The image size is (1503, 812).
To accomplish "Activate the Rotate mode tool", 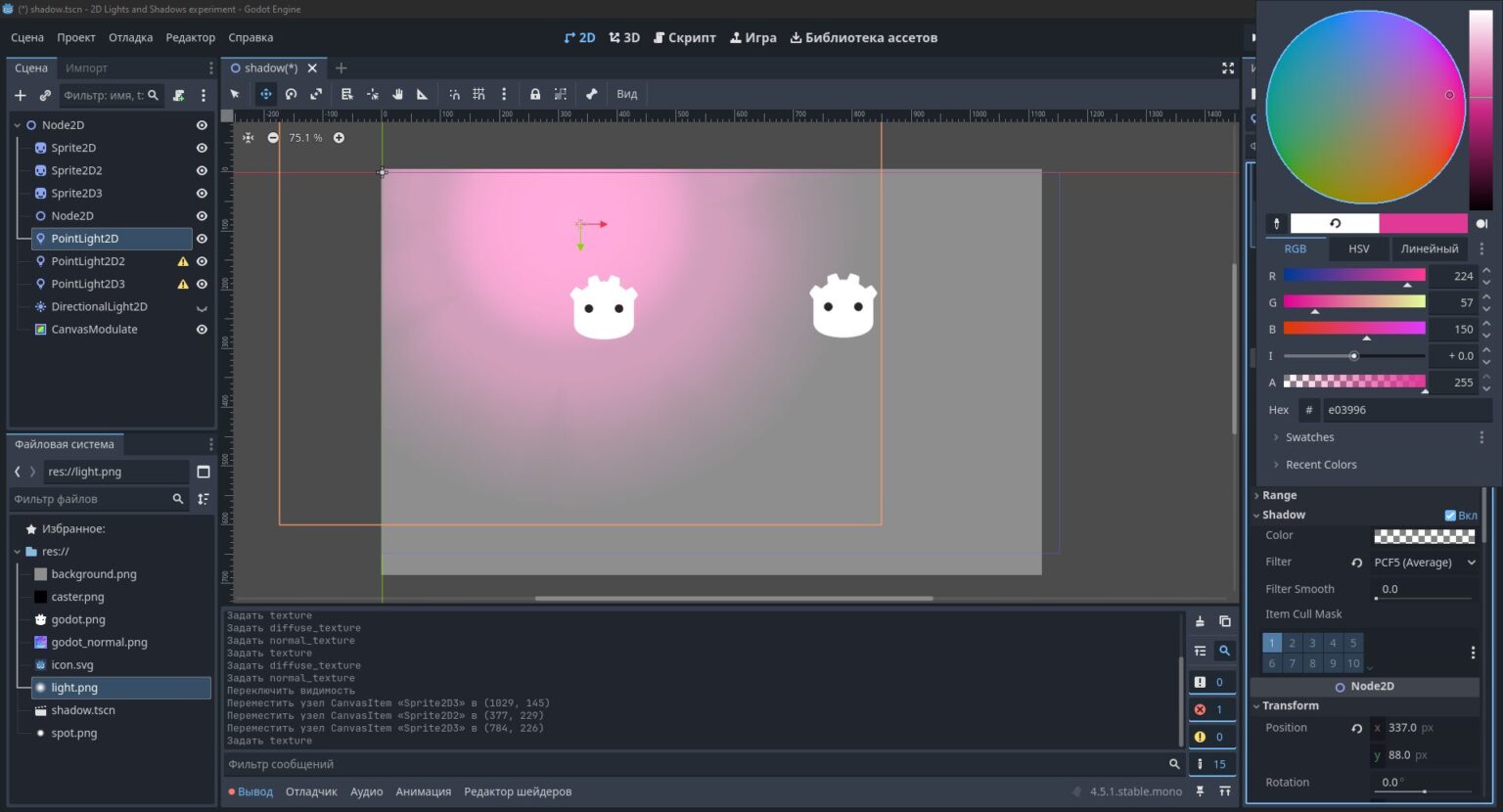I will point(291,94).
